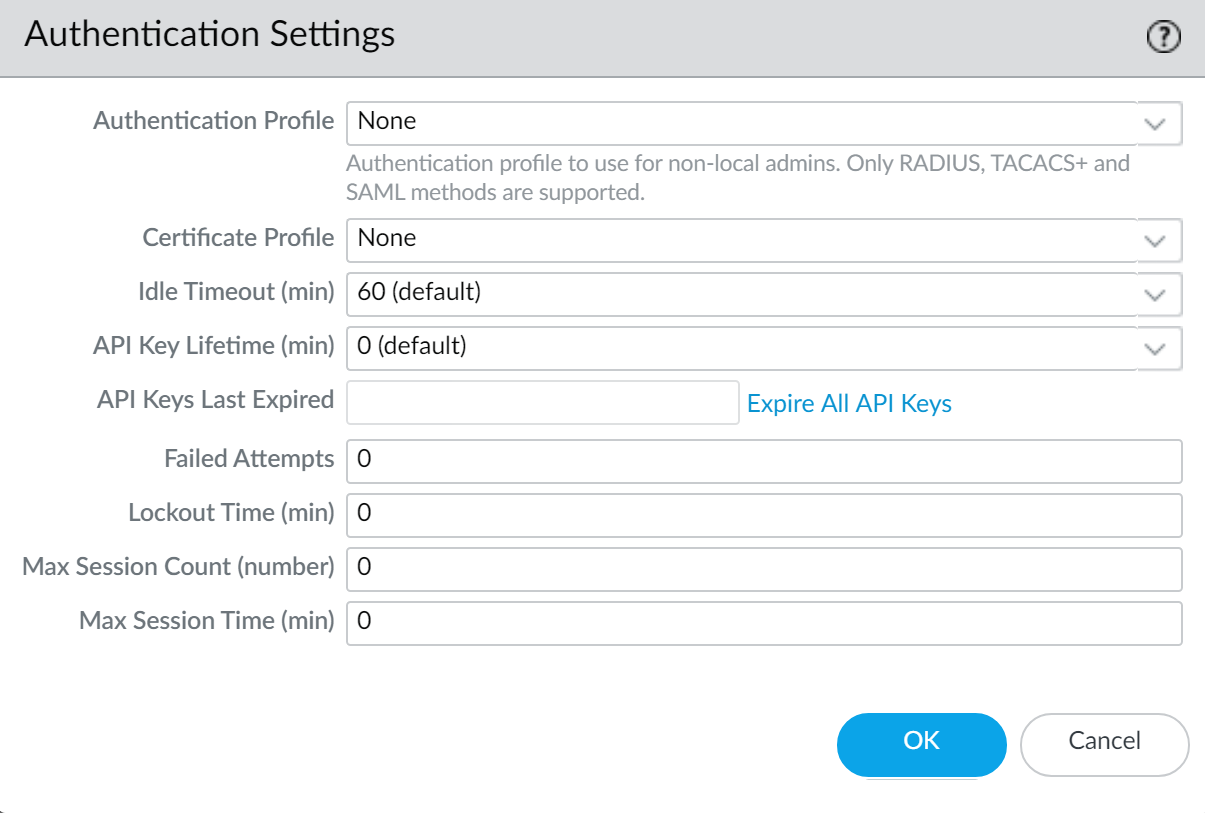1205x813 pixels.
Task: Click inside the Certificate Profile text field
Action: tap(740, 239)
